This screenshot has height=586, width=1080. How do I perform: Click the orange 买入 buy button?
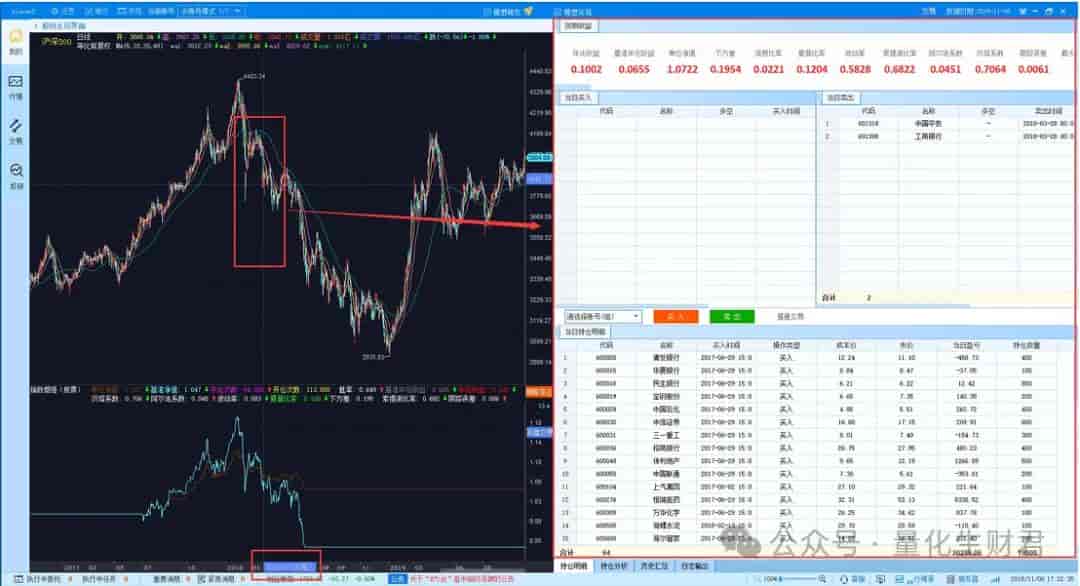[x=675, y=316]
